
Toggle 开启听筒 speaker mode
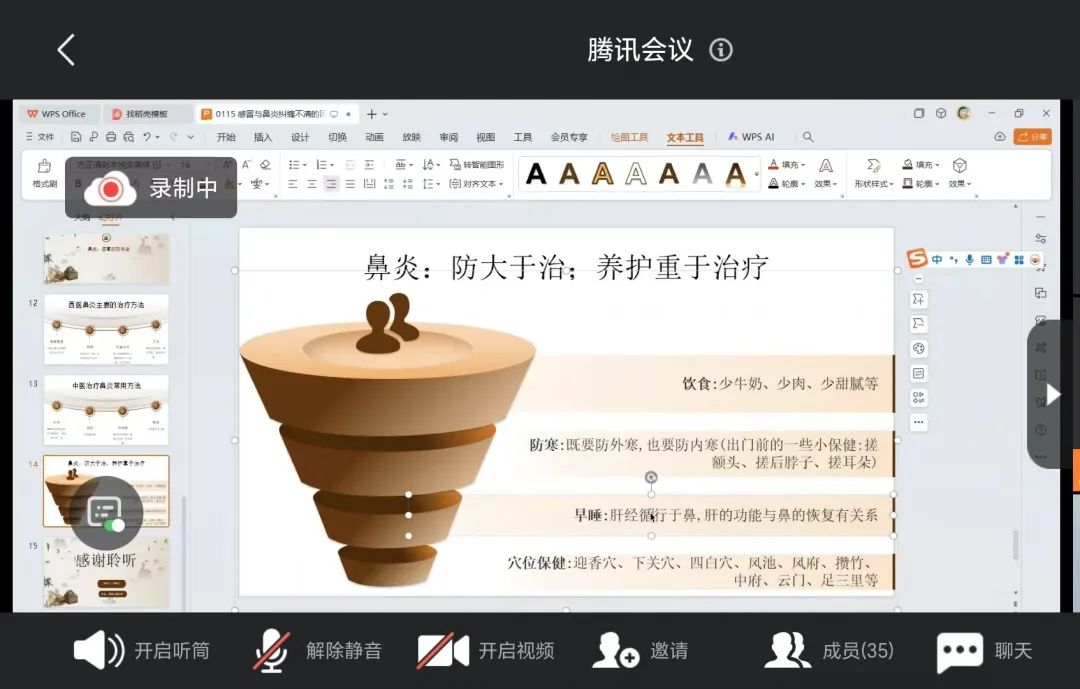click(x=140, y=650)
